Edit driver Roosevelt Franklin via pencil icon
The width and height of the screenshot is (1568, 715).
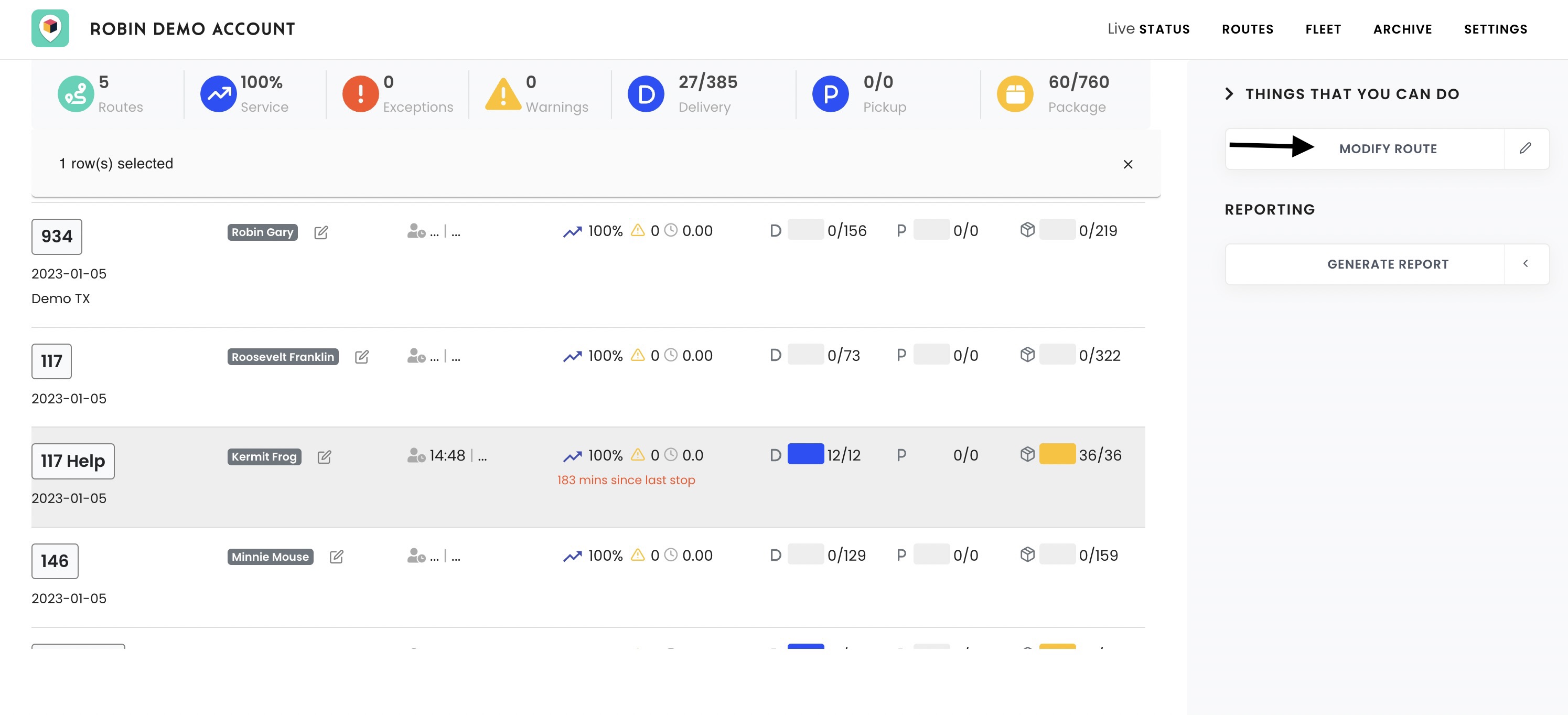click(361, 357)
